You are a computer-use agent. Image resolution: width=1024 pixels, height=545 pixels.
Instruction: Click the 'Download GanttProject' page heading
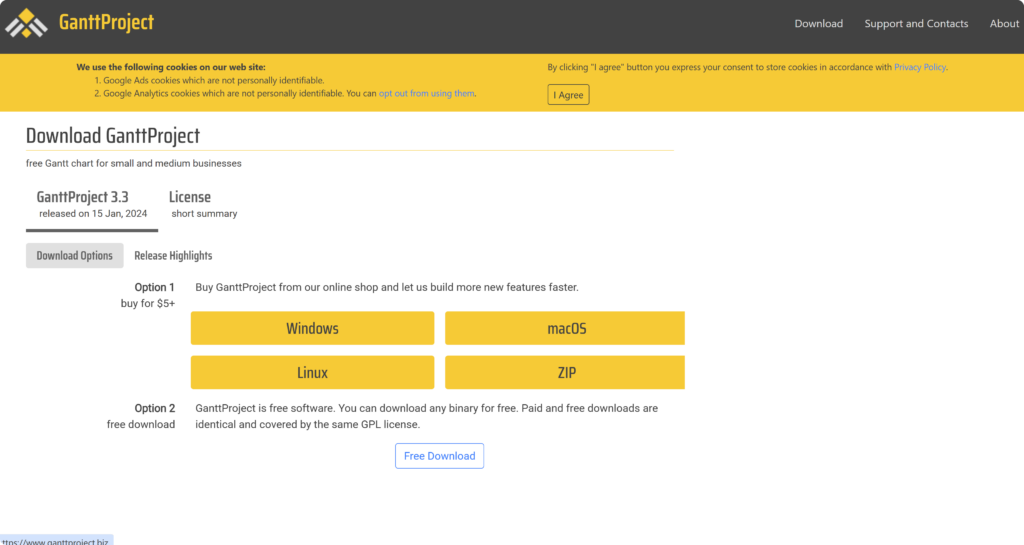(x=113, y=136)
